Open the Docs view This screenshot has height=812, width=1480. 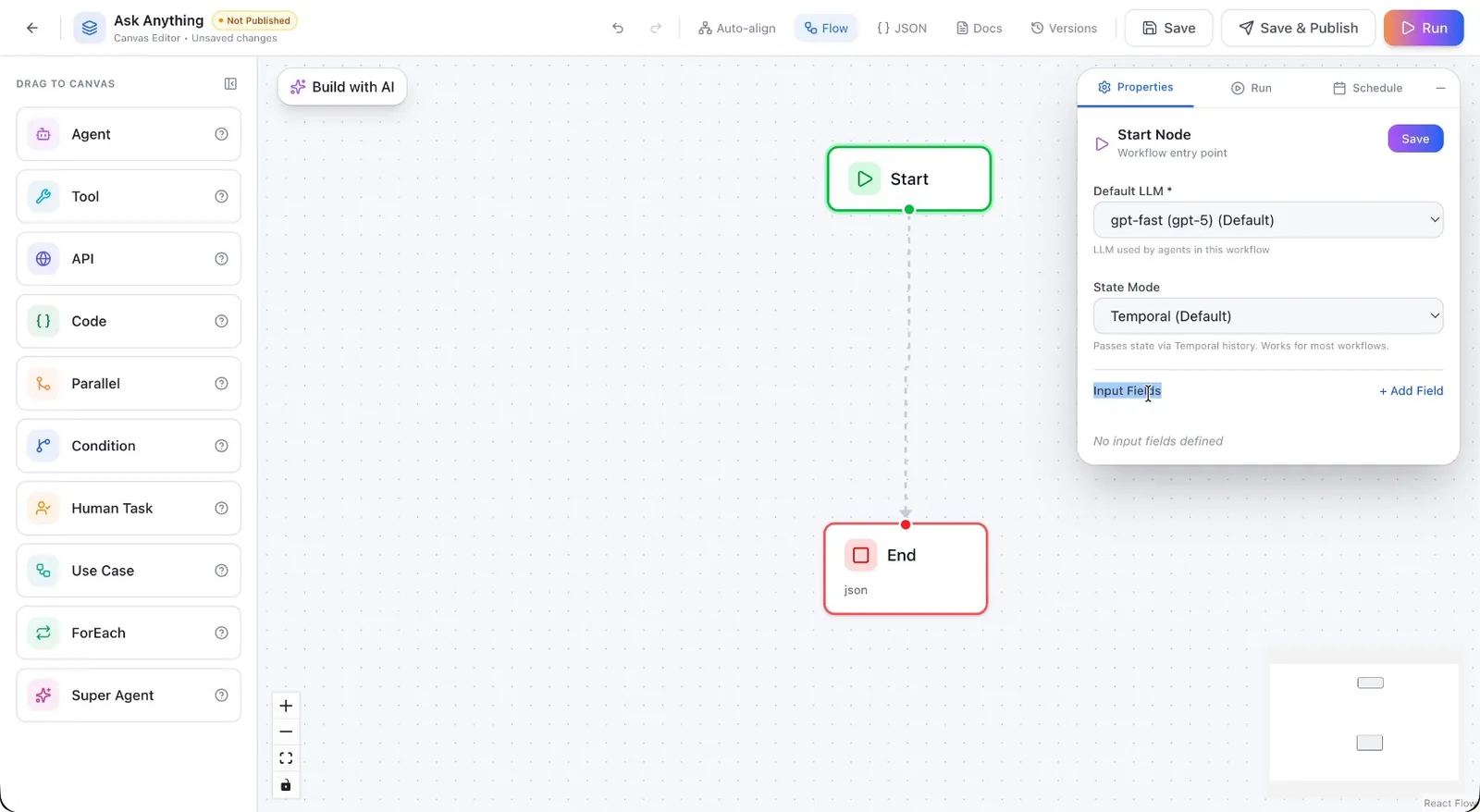tap(979, 28)
